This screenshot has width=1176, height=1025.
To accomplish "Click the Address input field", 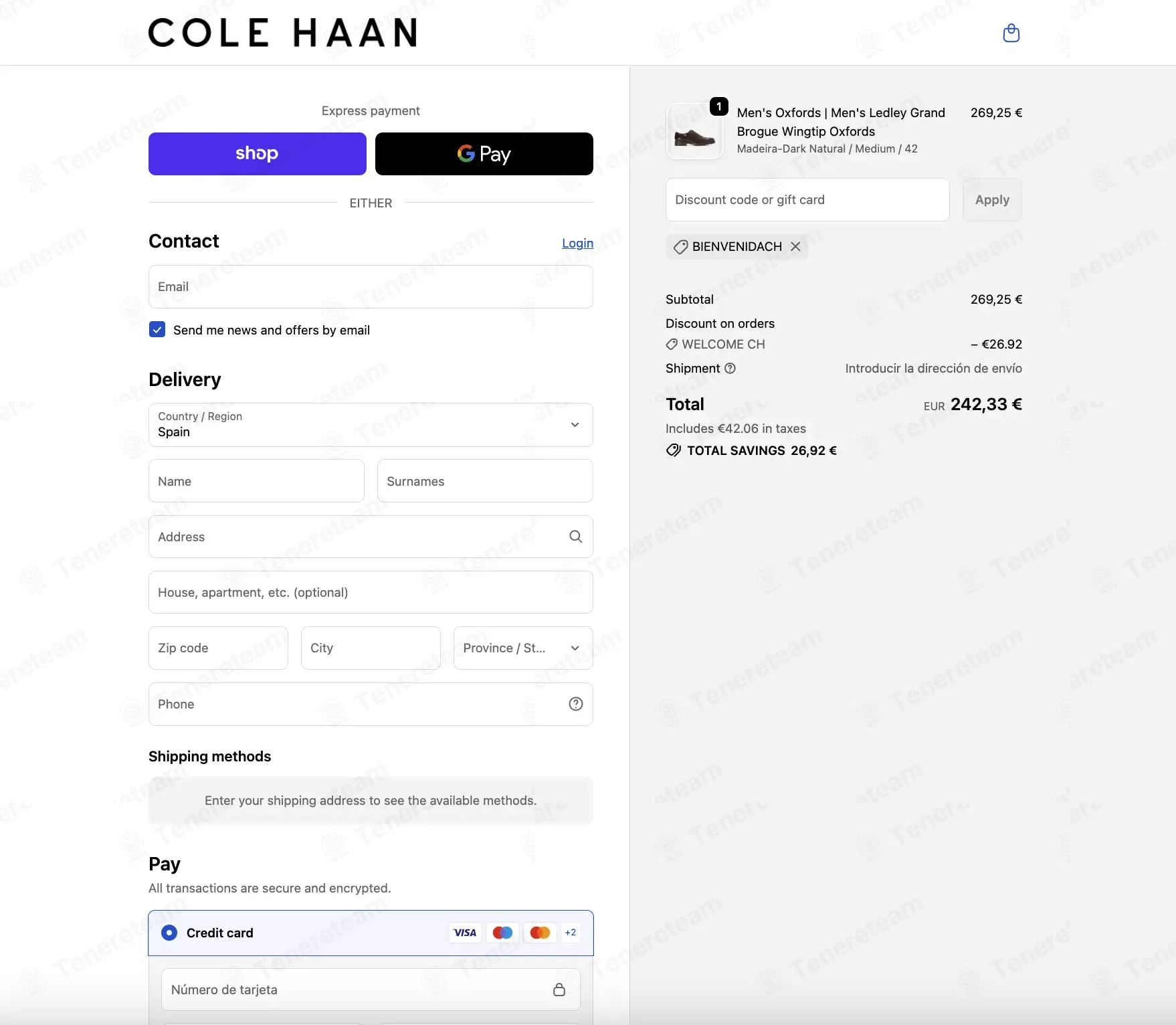I will pos(371,537).
